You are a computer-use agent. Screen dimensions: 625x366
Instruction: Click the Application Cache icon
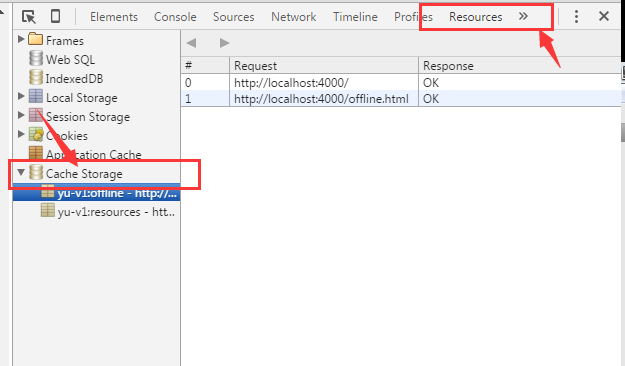36,153
